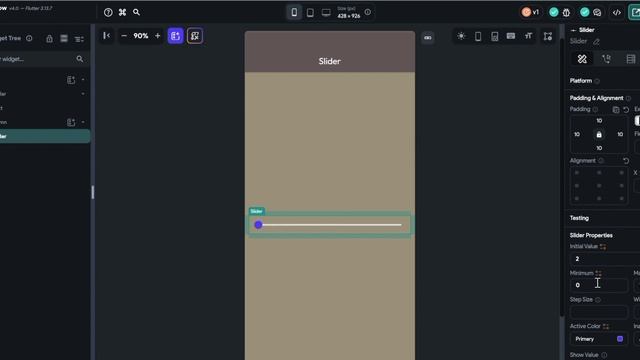Zoom out canvas with minus button
Screen dimensions: 640x360
[124, 36]
